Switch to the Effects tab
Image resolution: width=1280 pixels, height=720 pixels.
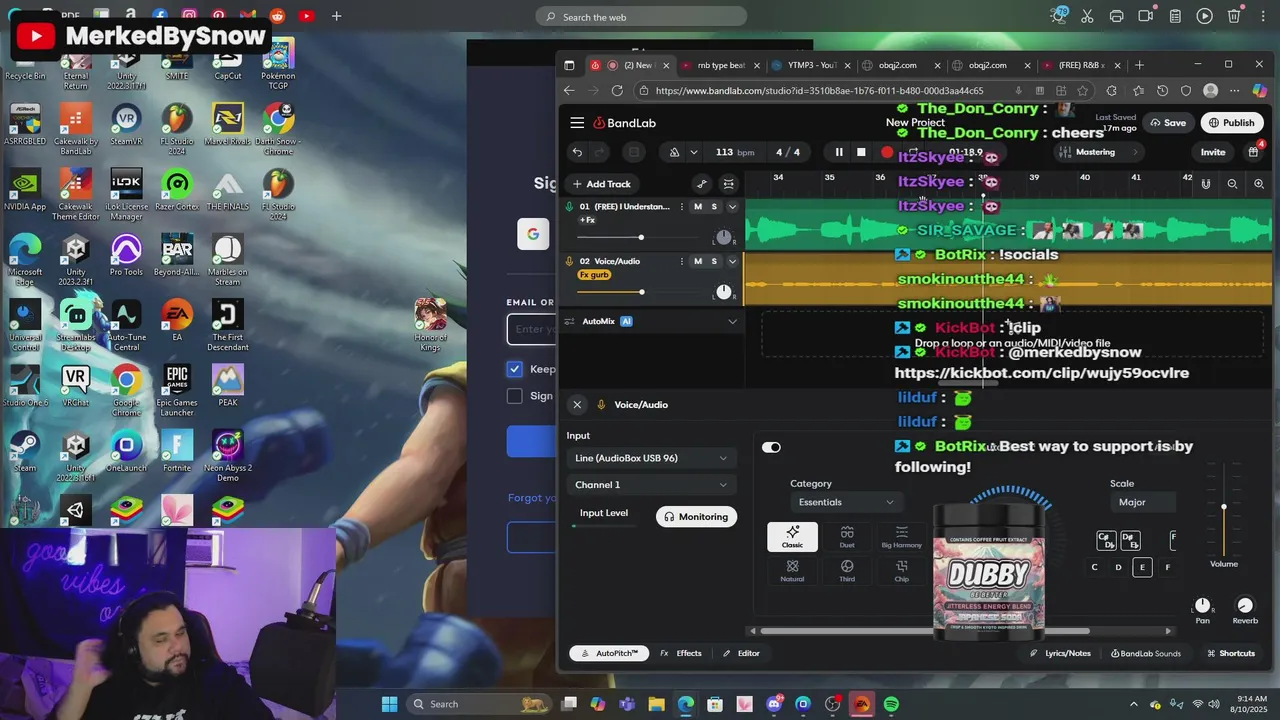681,653
